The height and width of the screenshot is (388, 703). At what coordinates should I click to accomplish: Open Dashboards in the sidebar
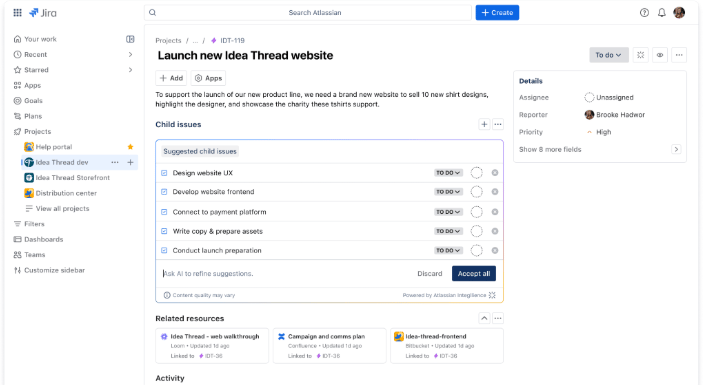(x=39, y=239)
